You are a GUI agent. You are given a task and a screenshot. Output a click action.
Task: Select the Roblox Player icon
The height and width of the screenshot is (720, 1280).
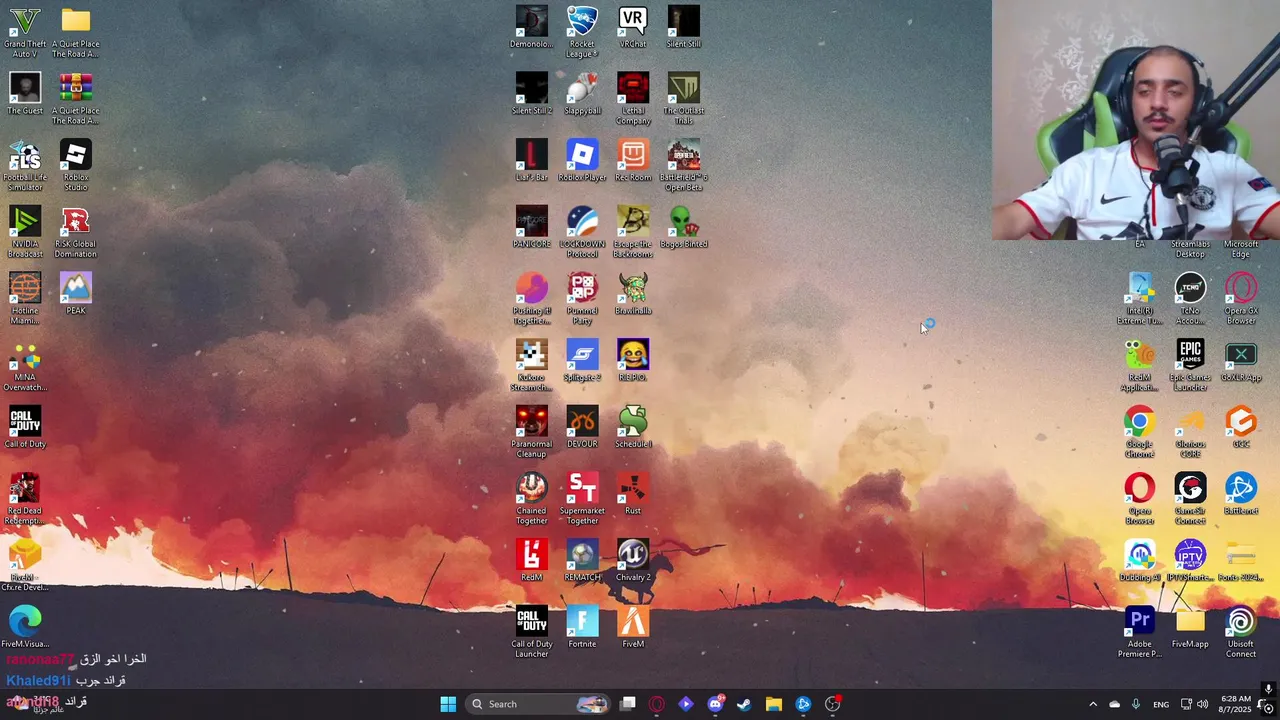pyautogui.click(x=582, y=161)
